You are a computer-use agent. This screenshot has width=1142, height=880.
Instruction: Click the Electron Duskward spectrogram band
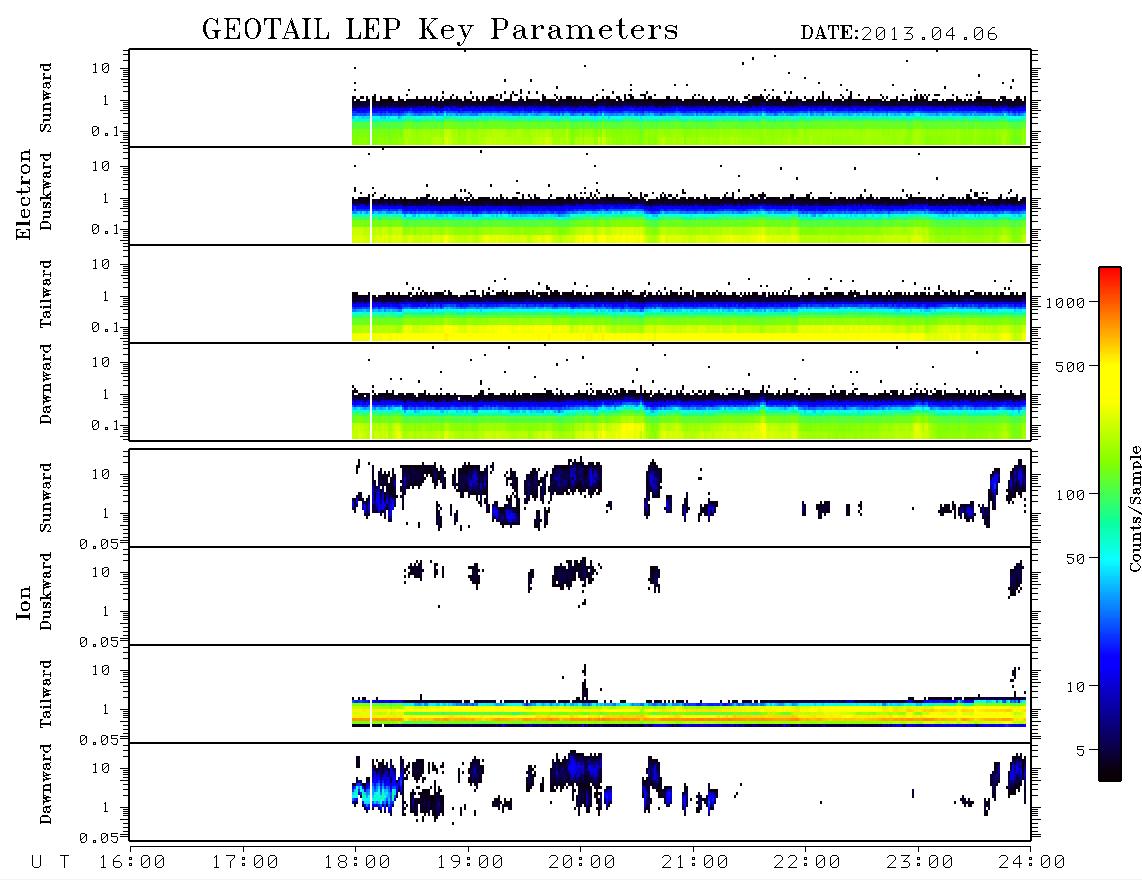tap(689, 219)
